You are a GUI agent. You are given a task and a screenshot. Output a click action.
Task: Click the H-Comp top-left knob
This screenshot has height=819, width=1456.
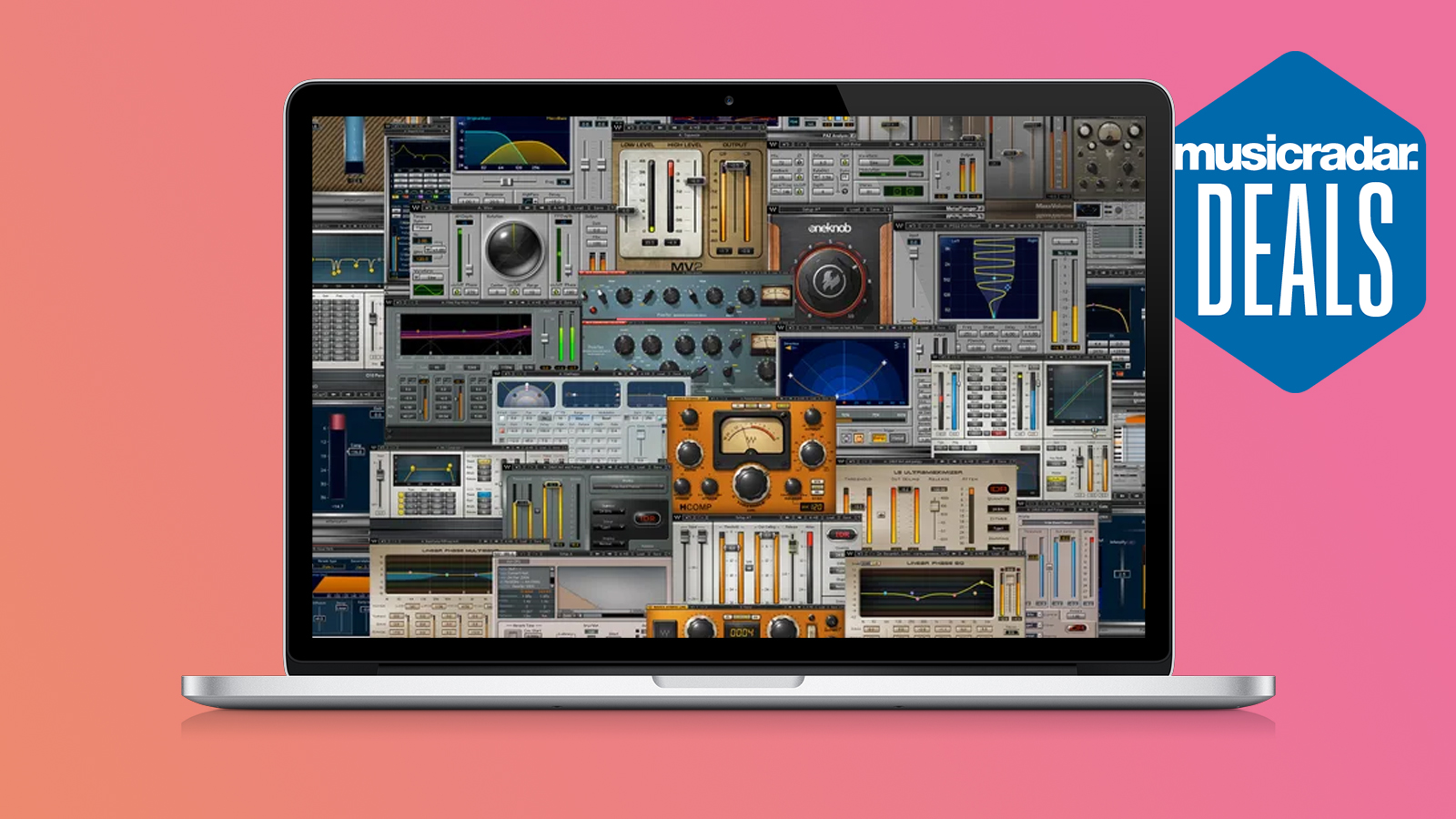pos(689,419)
